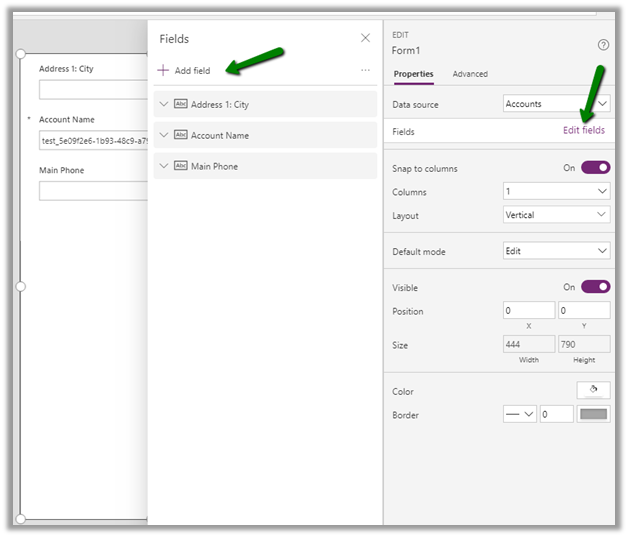The height and width of the screenshot is (537, 628).
Task: Click the gray border color swatch
Action: 593,414
